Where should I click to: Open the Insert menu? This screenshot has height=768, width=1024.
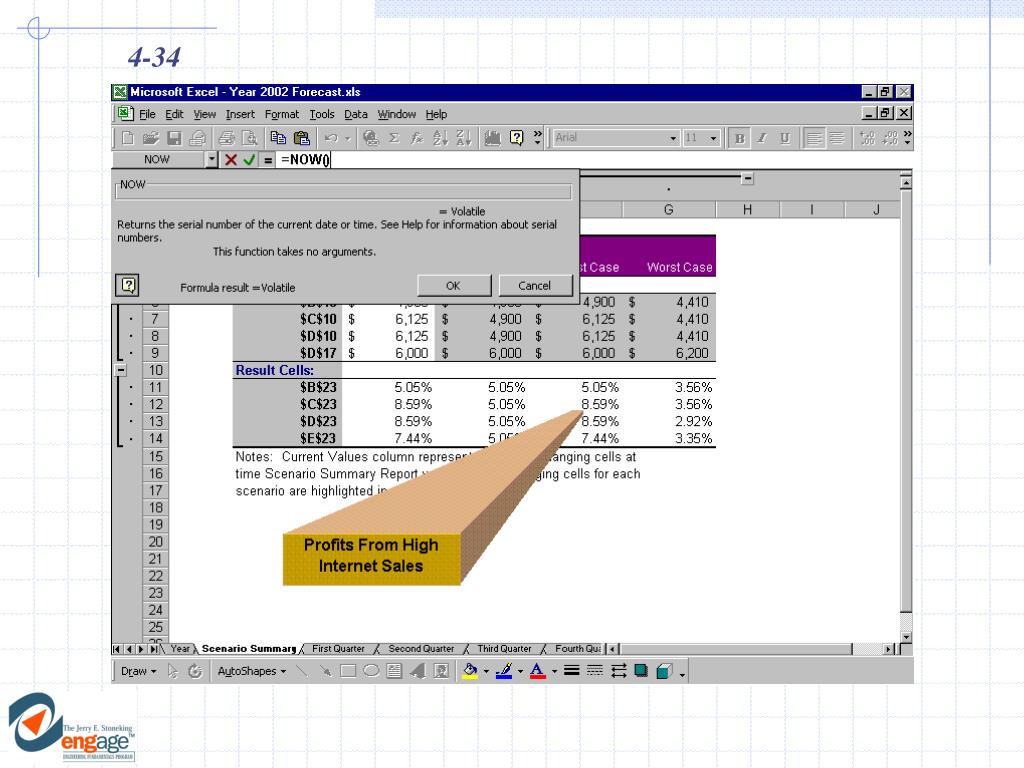point(240,114)
